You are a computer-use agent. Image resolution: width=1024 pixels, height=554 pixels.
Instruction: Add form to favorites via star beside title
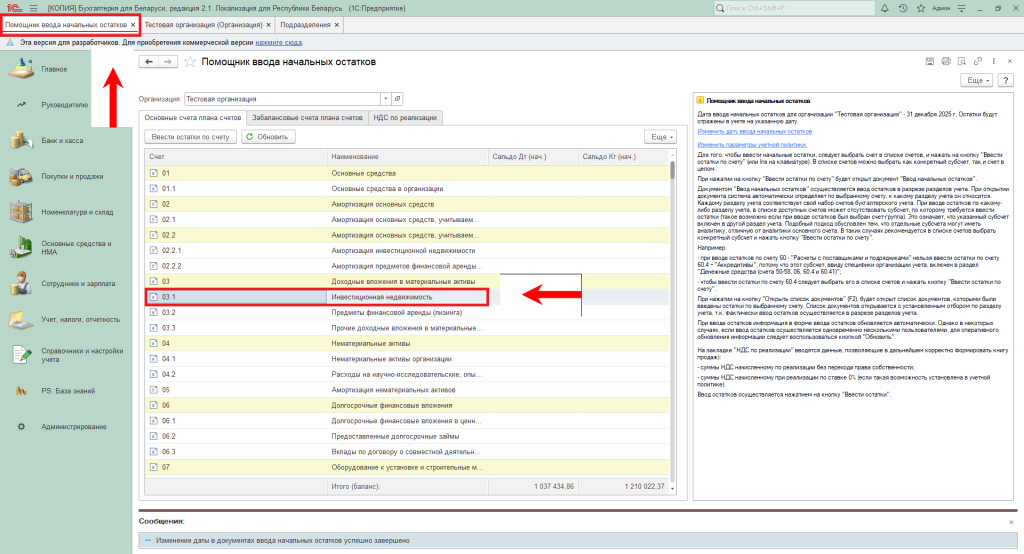point(190,62)
